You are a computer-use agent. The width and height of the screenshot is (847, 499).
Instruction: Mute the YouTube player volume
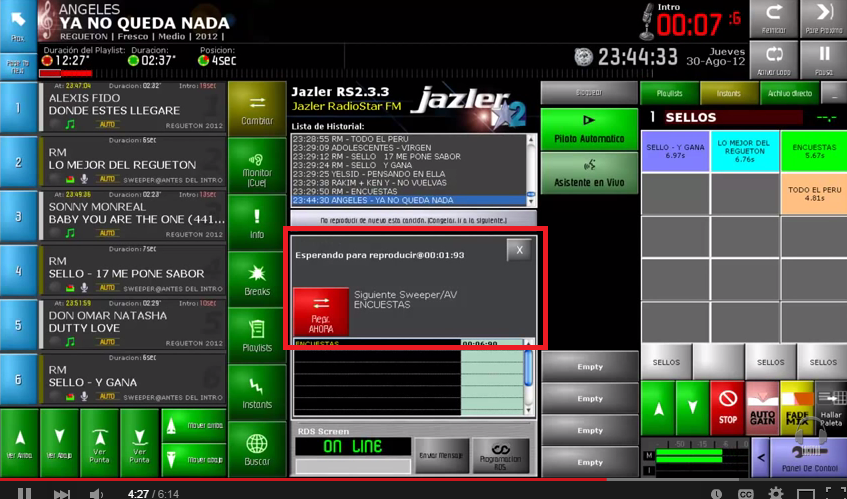[97, 494]
